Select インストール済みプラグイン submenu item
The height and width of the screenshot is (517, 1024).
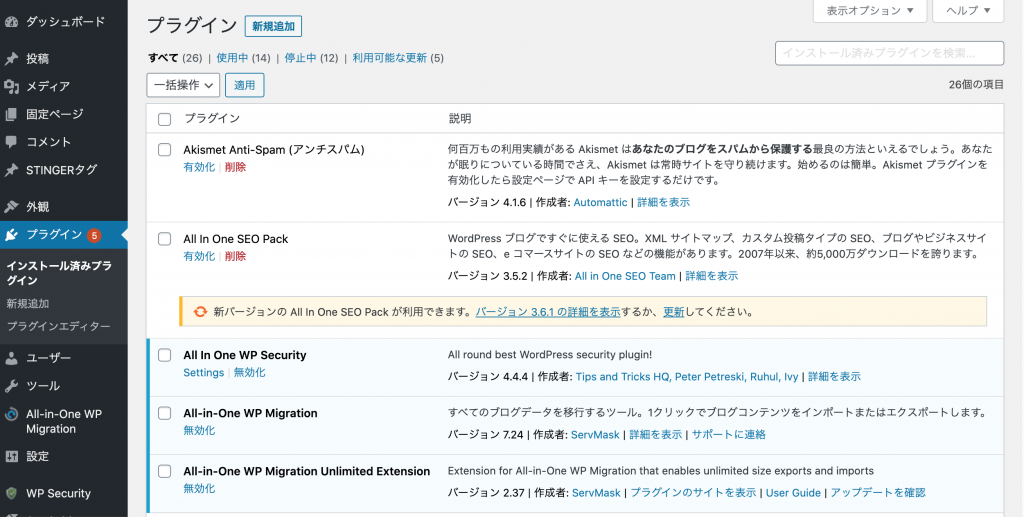pos(59,273)
